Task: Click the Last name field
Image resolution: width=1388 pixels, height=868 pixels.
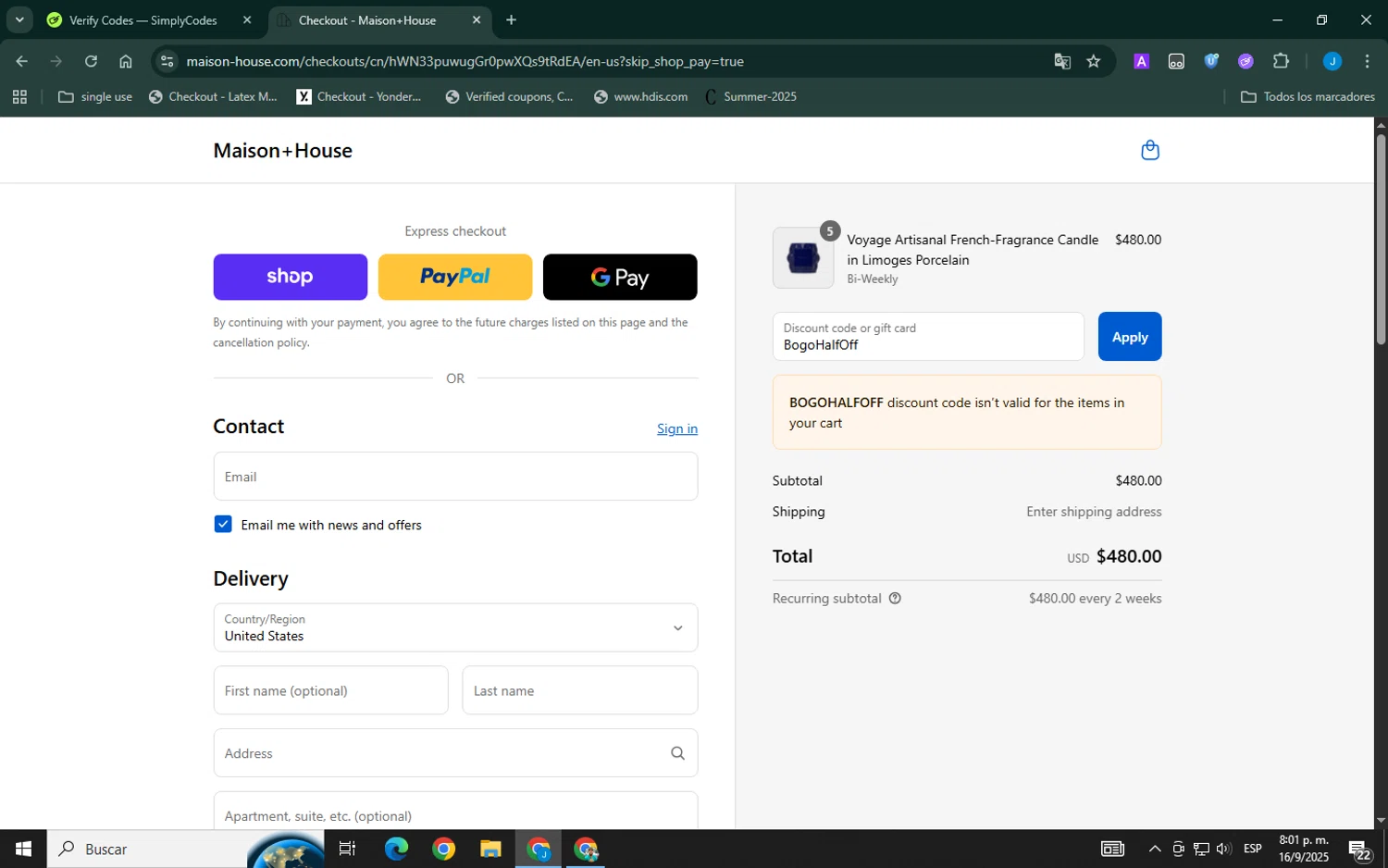Action: (580, 690)
